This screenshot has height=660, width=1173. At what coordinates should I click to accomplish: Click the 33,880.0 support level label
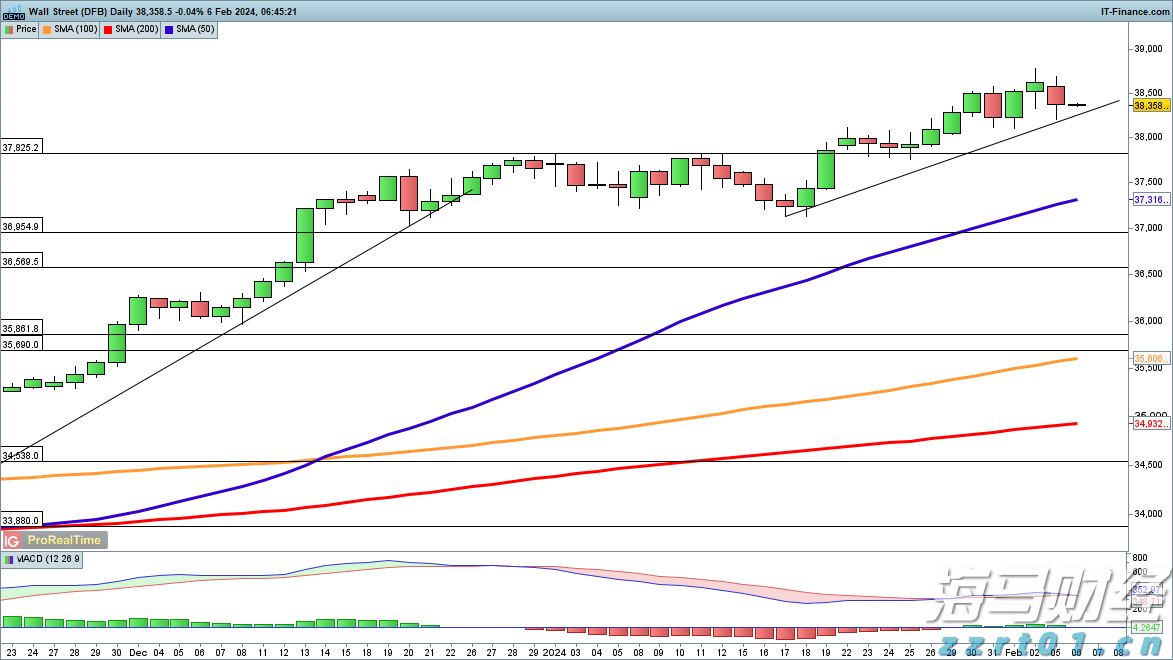point(21,520)
